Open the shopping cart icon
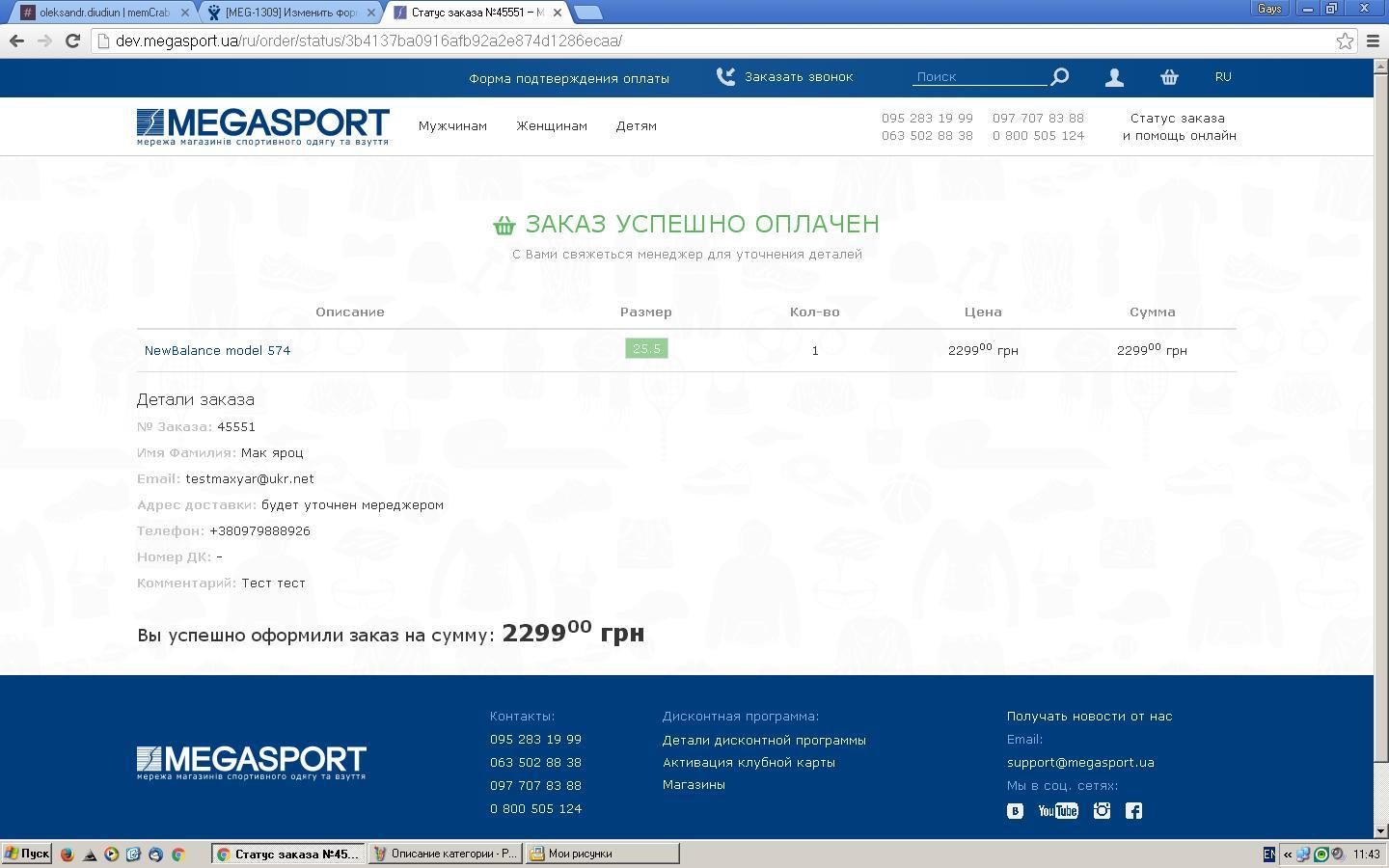 1169,77
